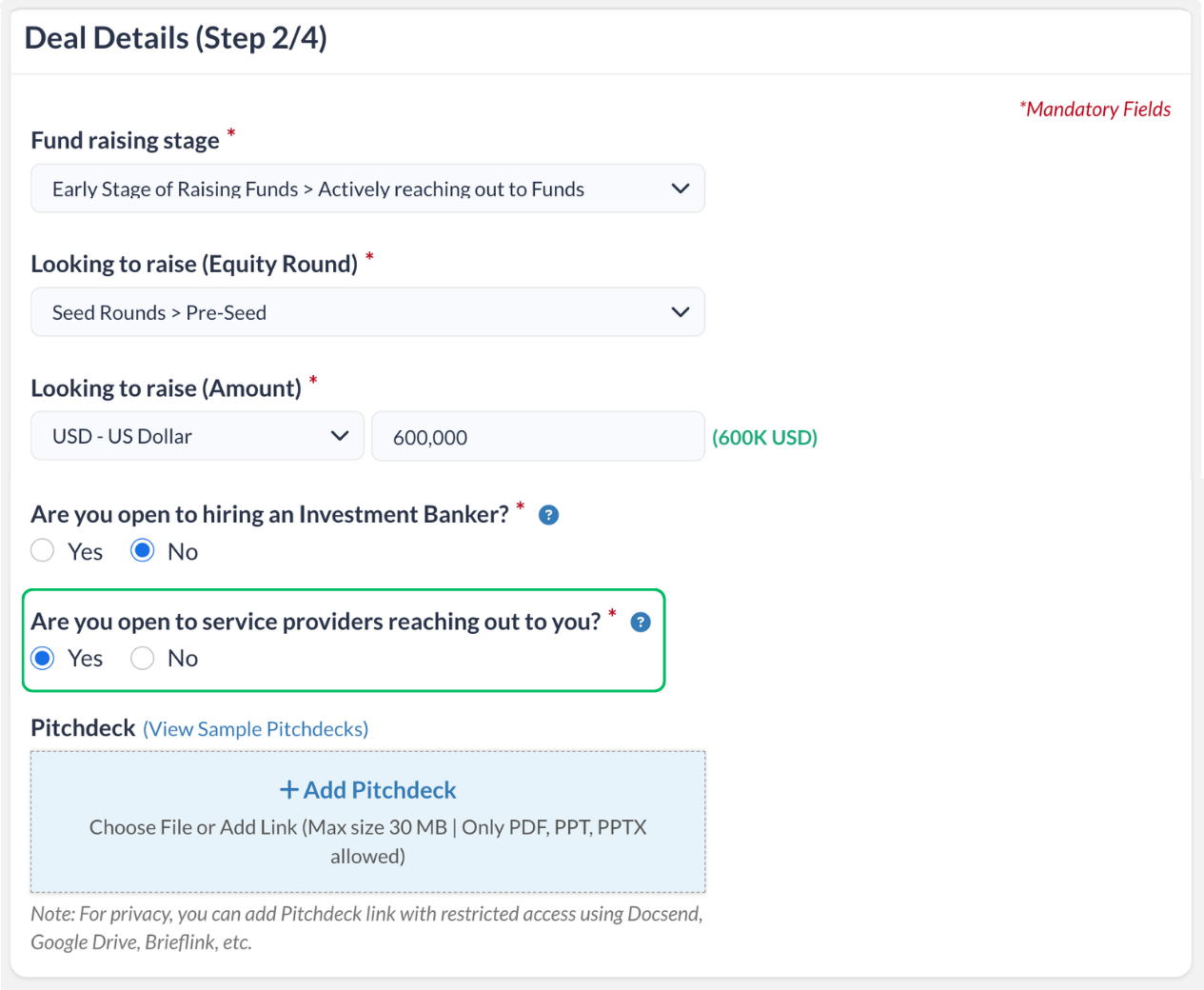The image size is (1204, 990).
Task: Select Yes for service providers reaching out
Action: click(x=43, y=658)
